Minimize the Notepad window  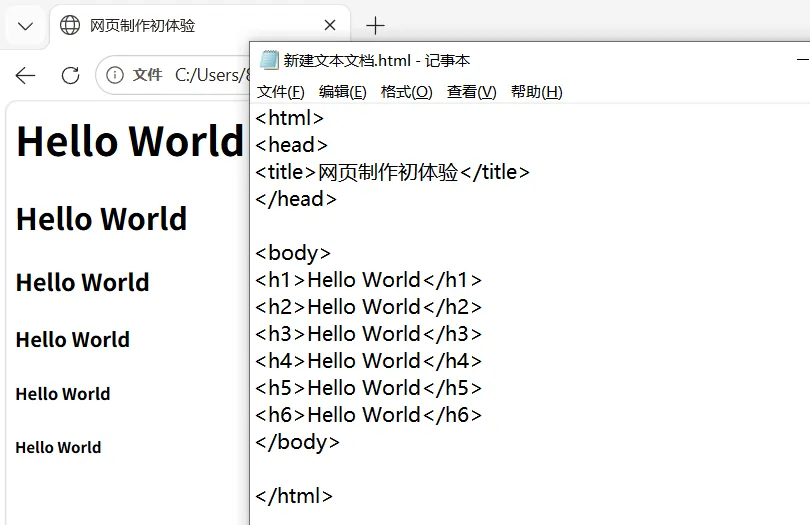(803, 60)
